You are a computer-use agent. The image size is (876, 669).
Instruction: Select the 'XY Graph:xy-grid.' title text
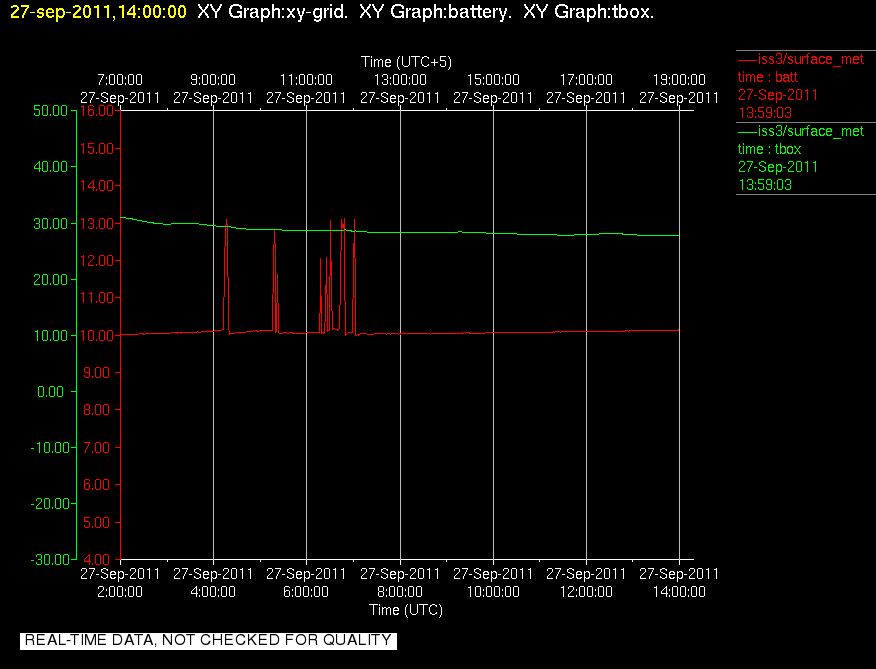[273, 12]
